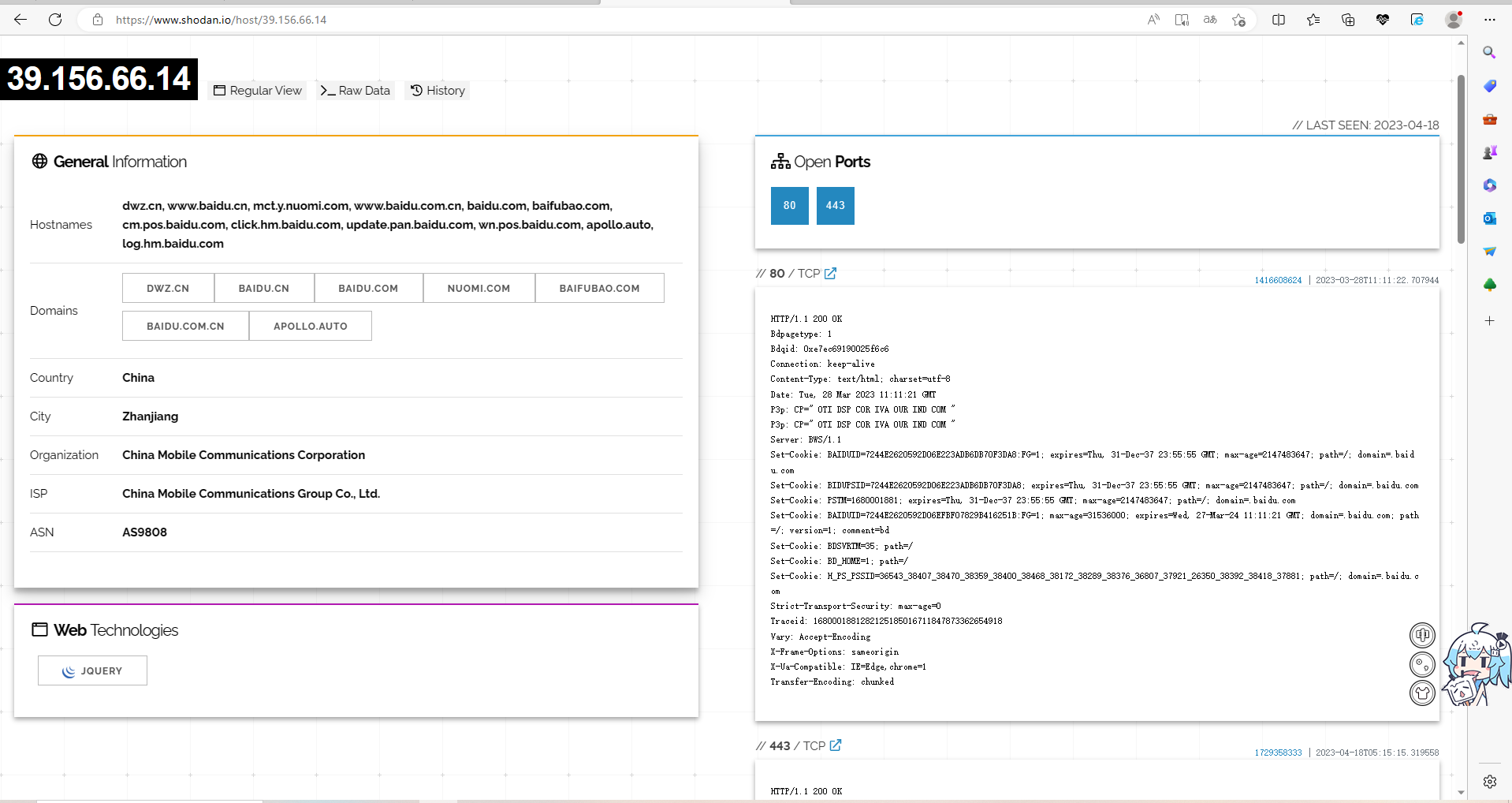Click the City value Zhanjiang

(x=150, y=416)
